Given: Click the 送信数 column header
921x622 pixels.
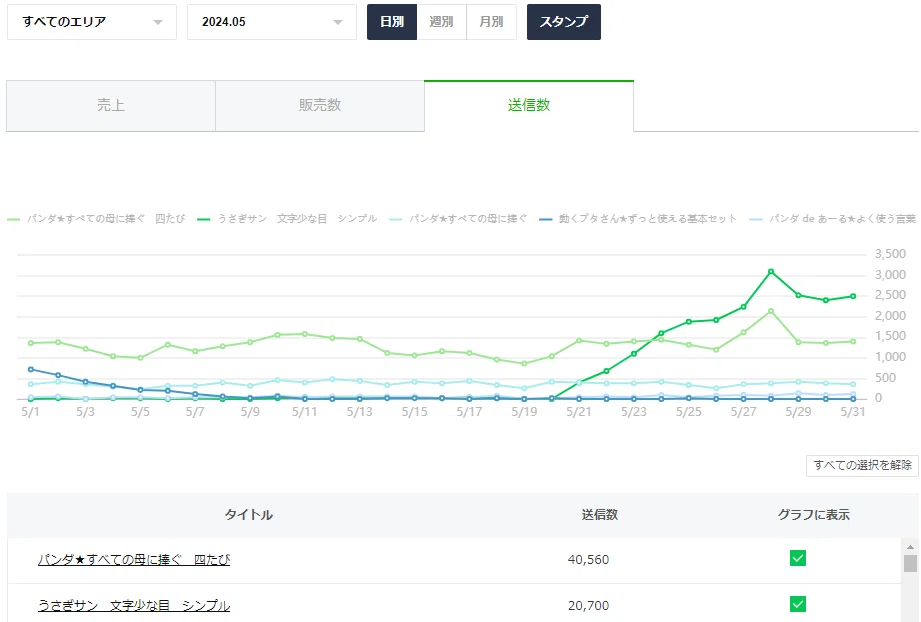Looking at the screenshot, I should click(600, 515).
